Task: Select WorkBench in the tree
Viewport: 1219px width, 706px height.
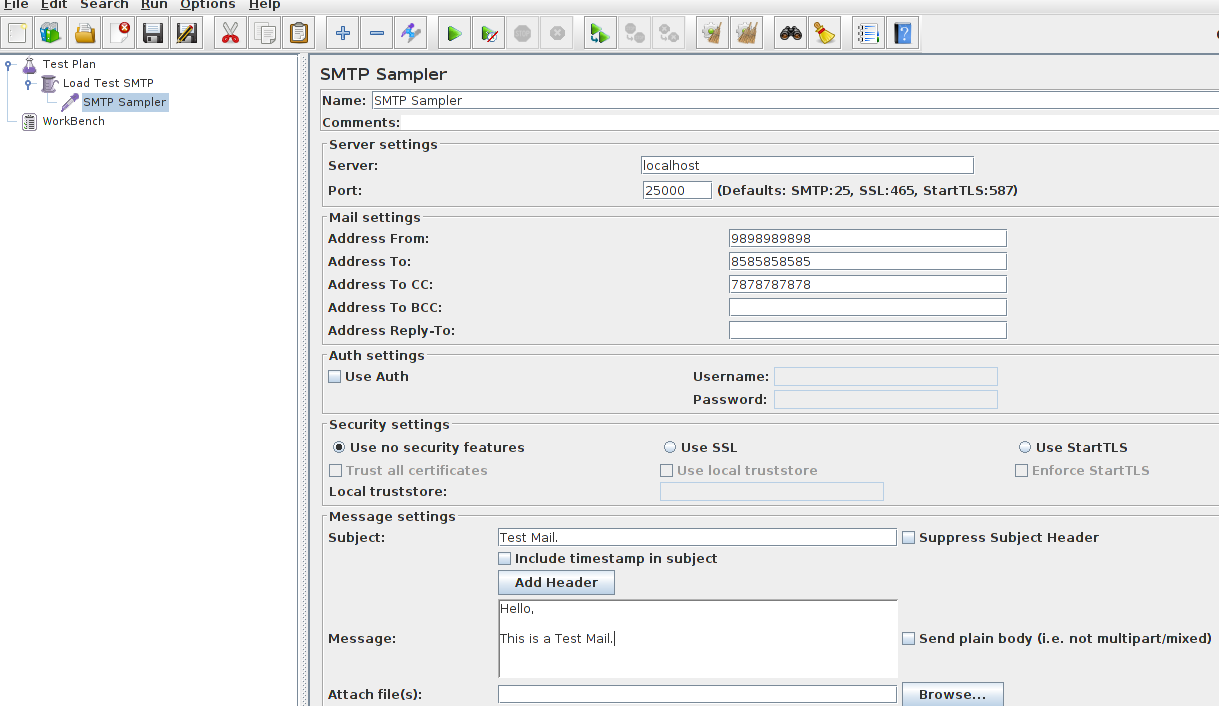Action: [73, 121]
